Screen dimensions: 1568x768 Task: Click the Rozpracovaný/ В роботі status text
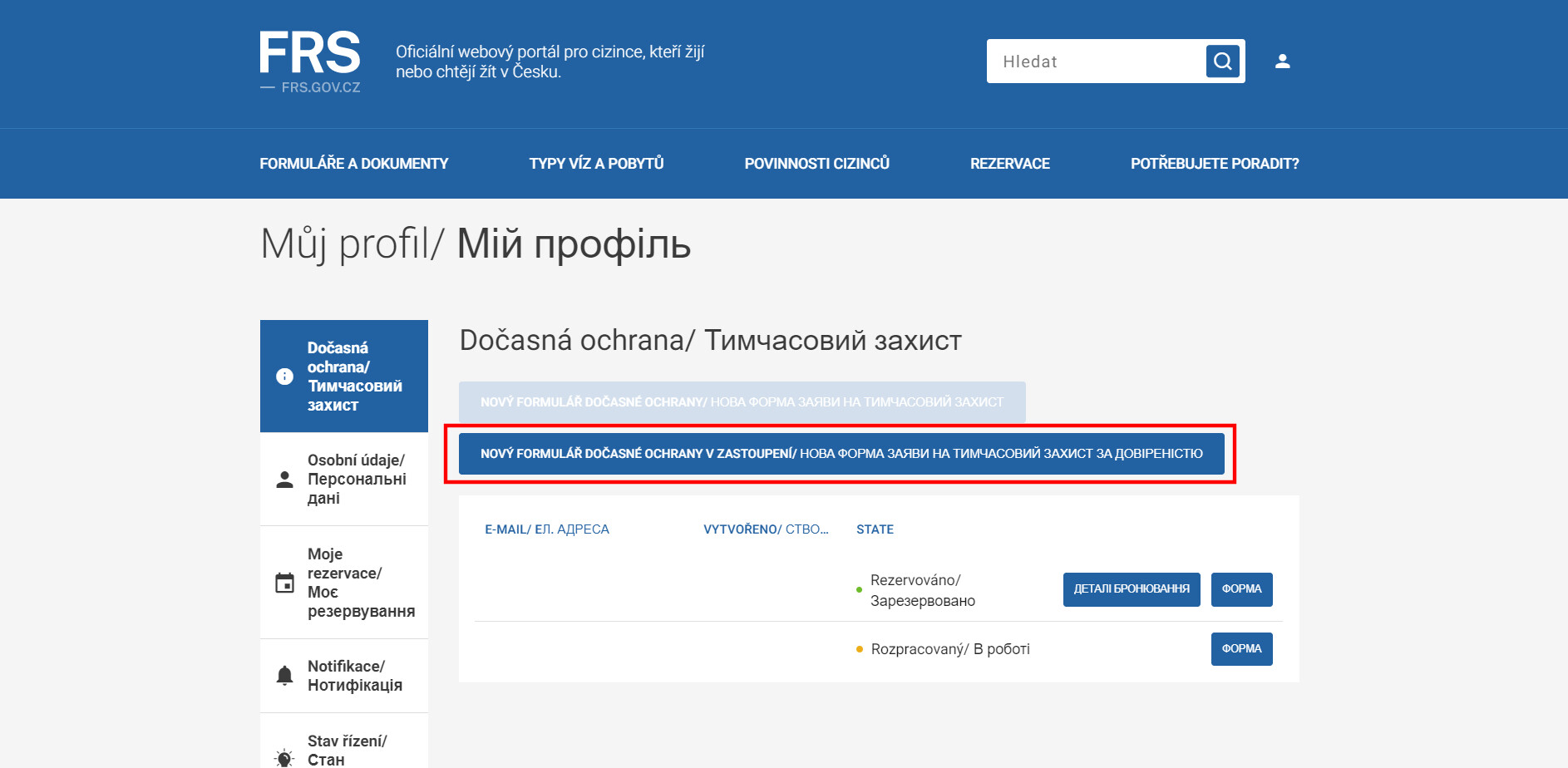pyautogui.click(x=950, y=649)
